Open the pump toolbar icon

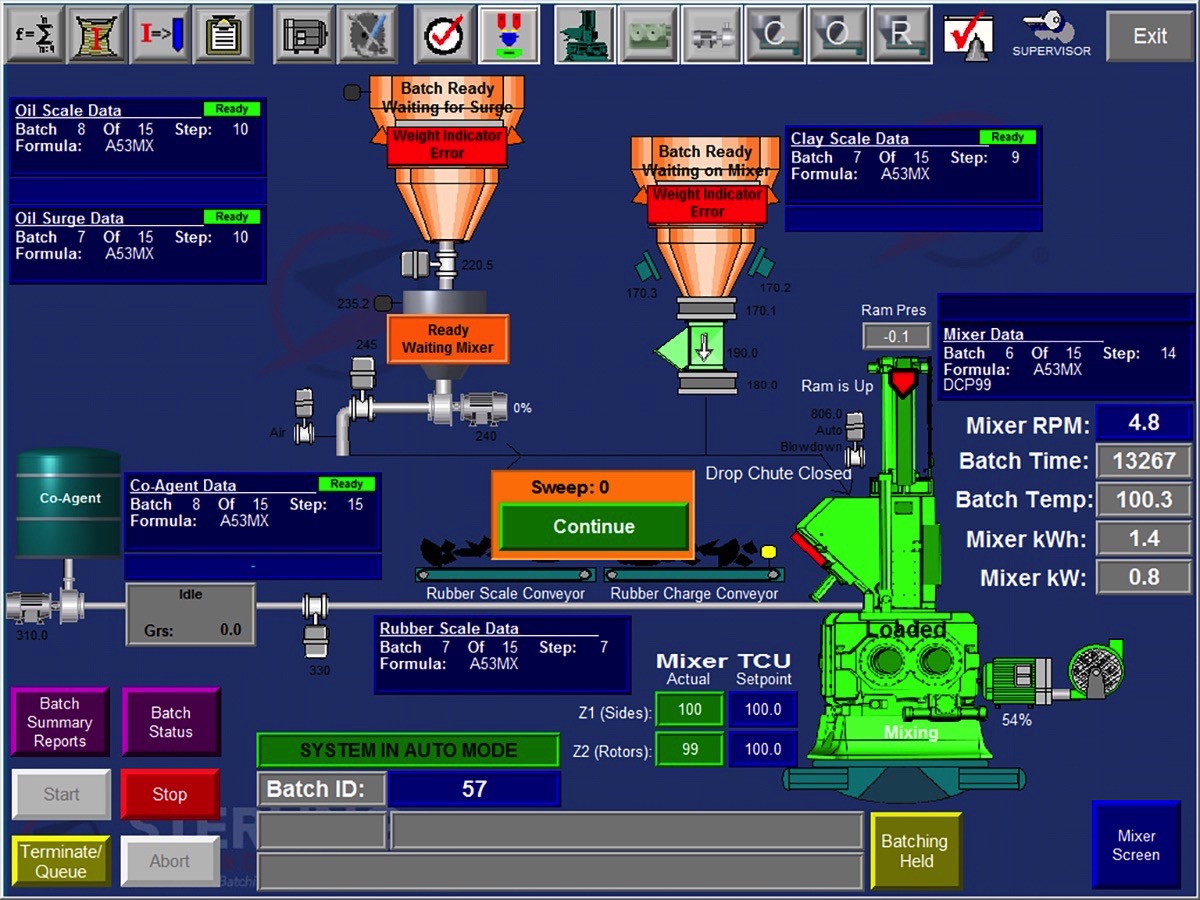[712, 35]
